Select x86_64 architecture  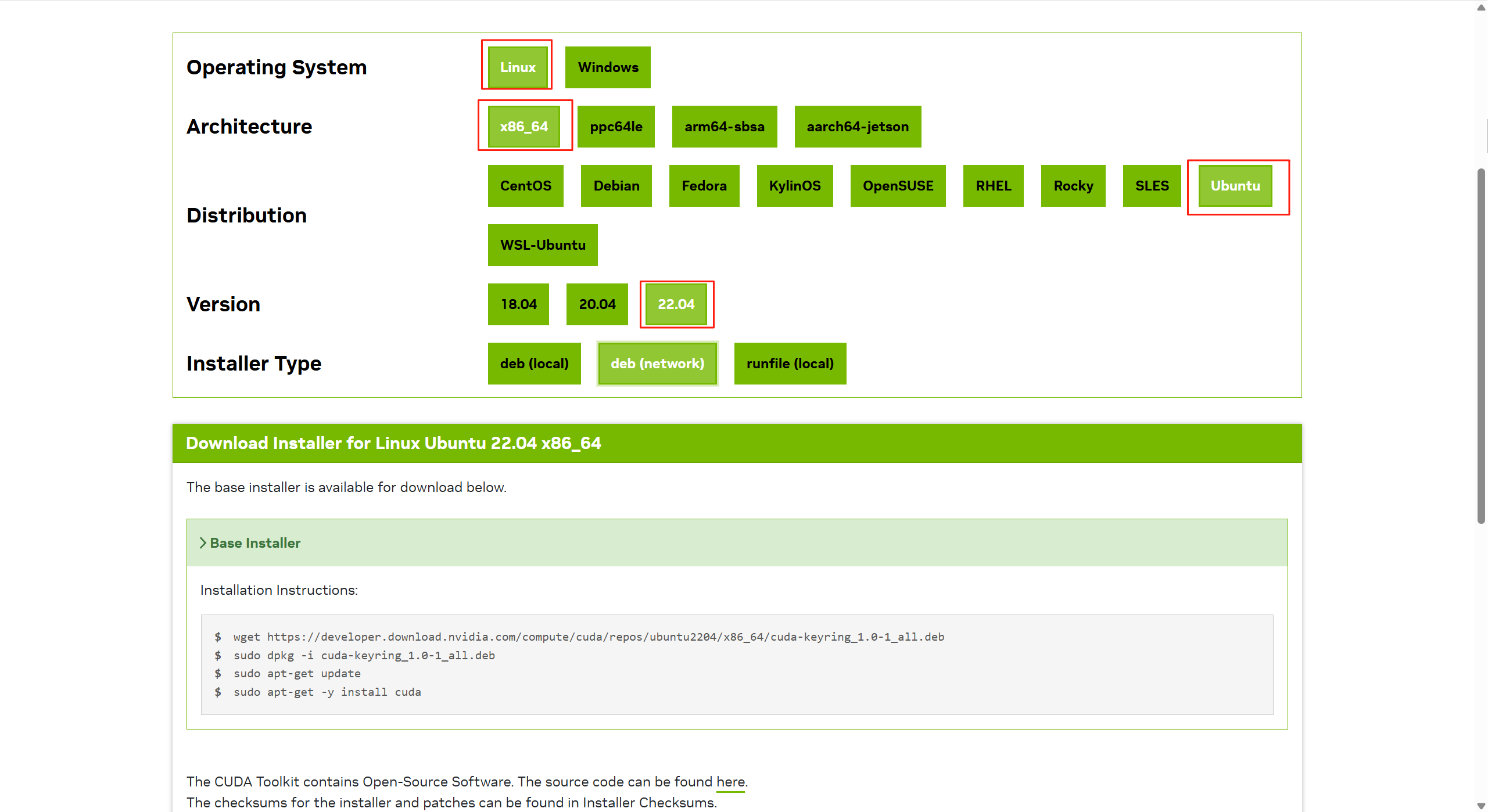tap(524, 127)
